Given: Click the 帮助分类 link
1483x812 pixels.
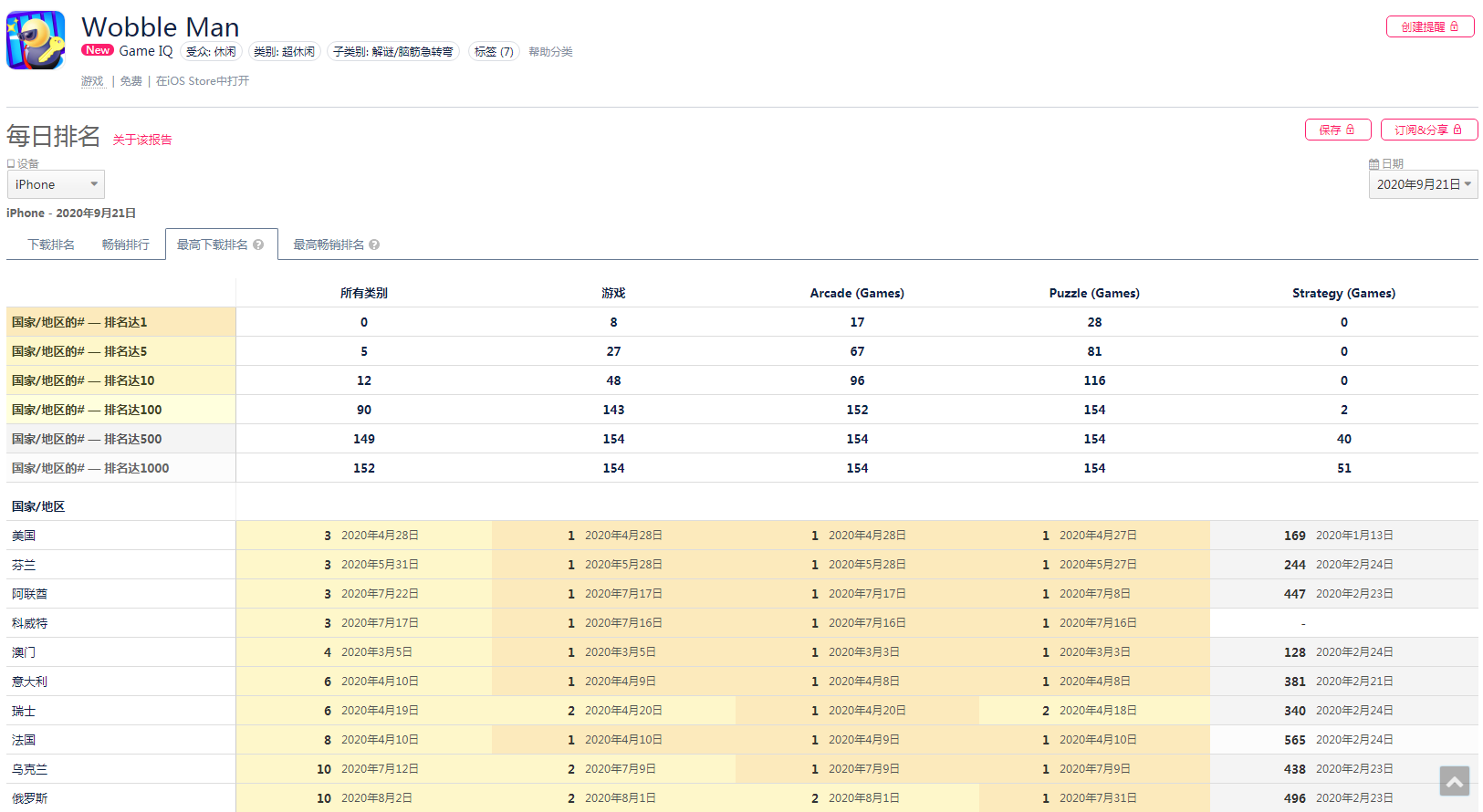Looking at the screenshot, I should tap(550, 52).
